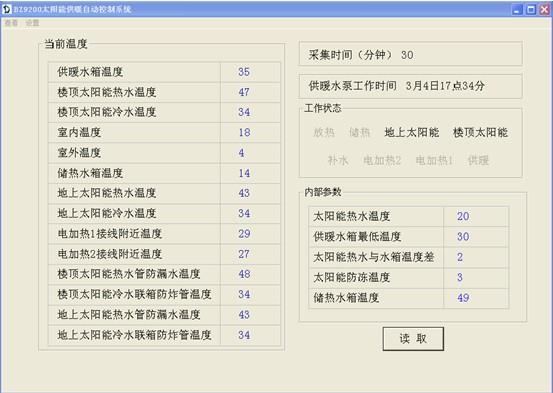553x393 pixels.
Task: Minimize the BZ9200 window
Action: 517,10
